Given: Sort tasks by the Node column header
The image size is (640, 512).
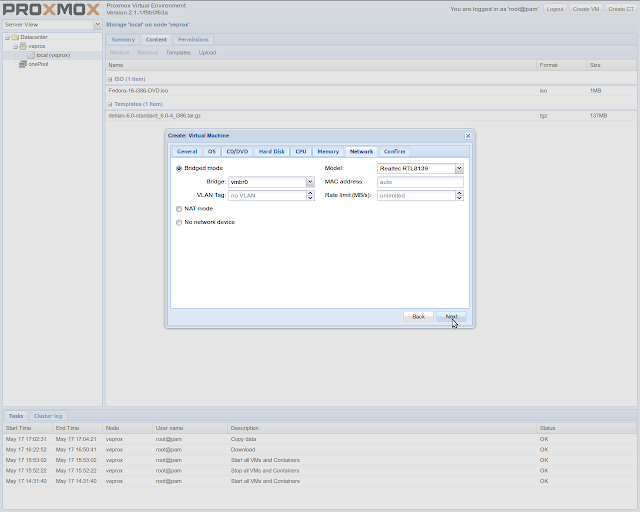Looking at the screenshot, I should click(x=127, y=428).
